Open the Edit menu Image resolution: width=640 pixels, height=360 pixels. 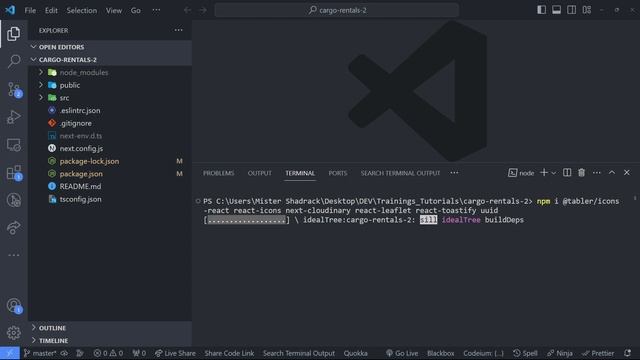click(51, 10)
